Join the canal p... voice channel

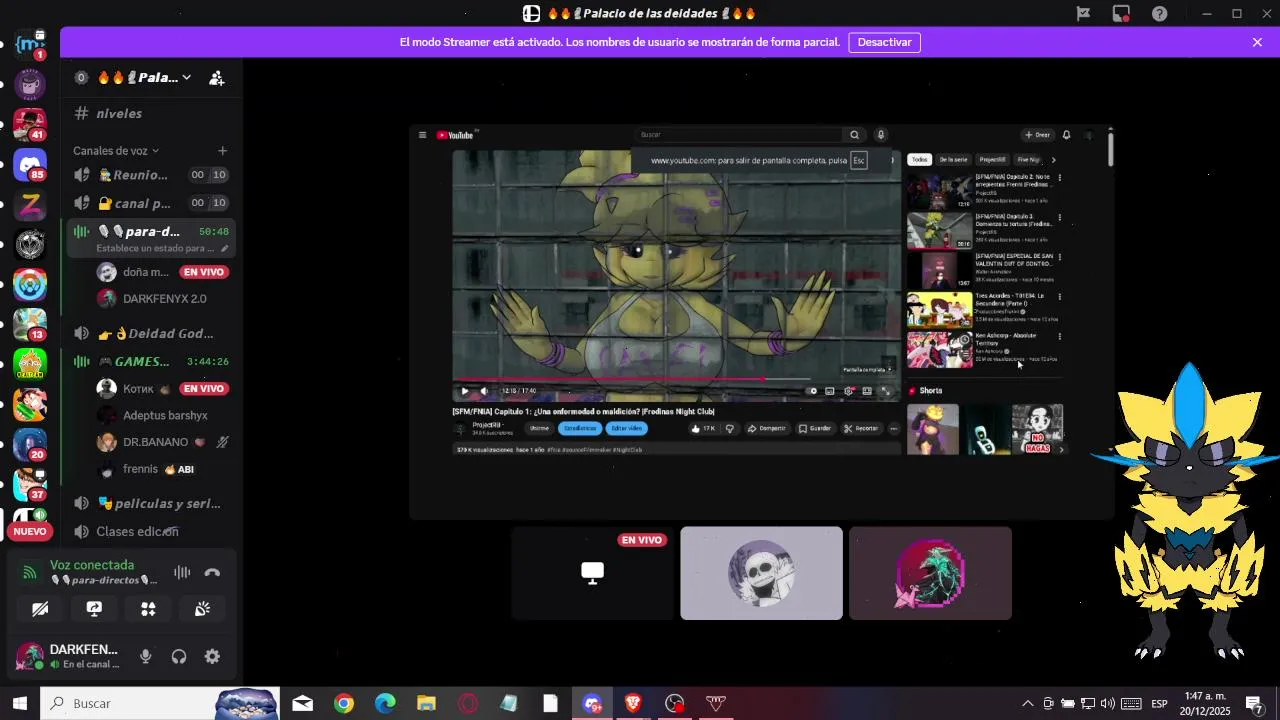(151, 203)
